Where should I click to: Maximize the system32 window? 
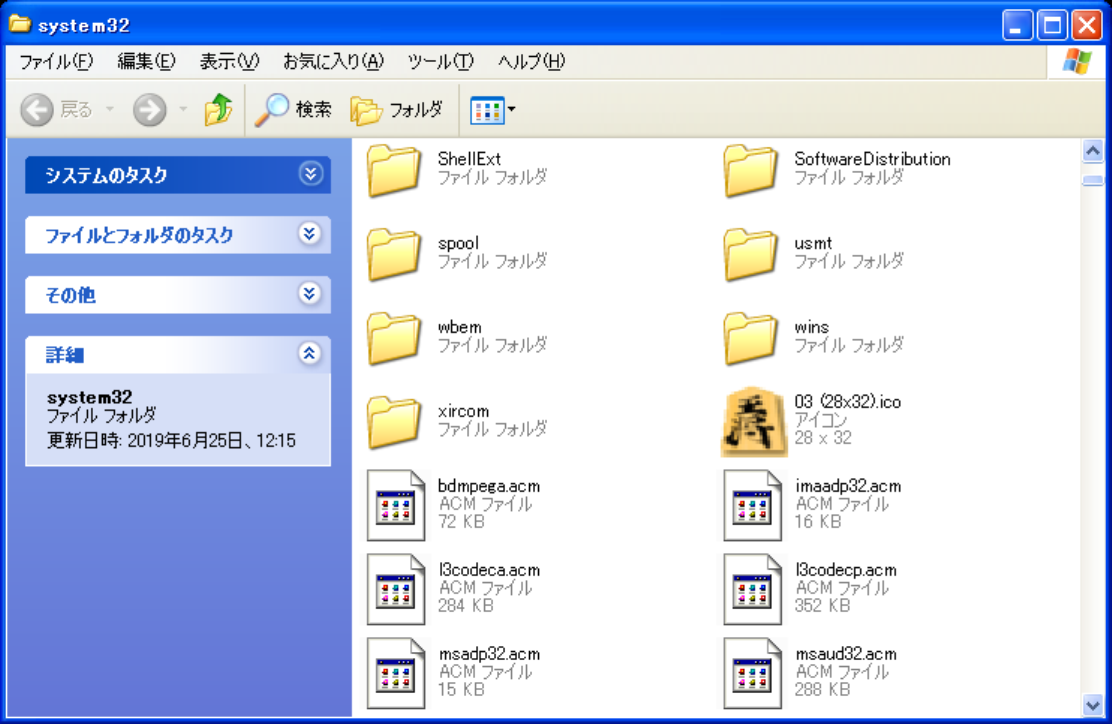(x=1052, y=26)
